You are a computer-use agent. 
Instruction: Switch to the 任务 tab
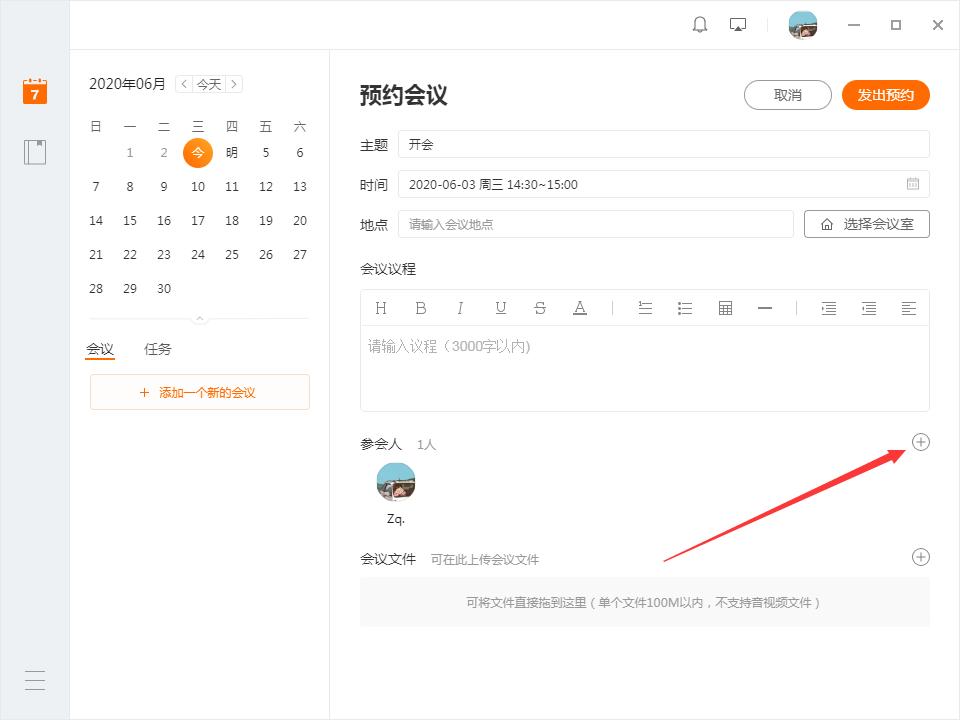[x=158, y=349]
